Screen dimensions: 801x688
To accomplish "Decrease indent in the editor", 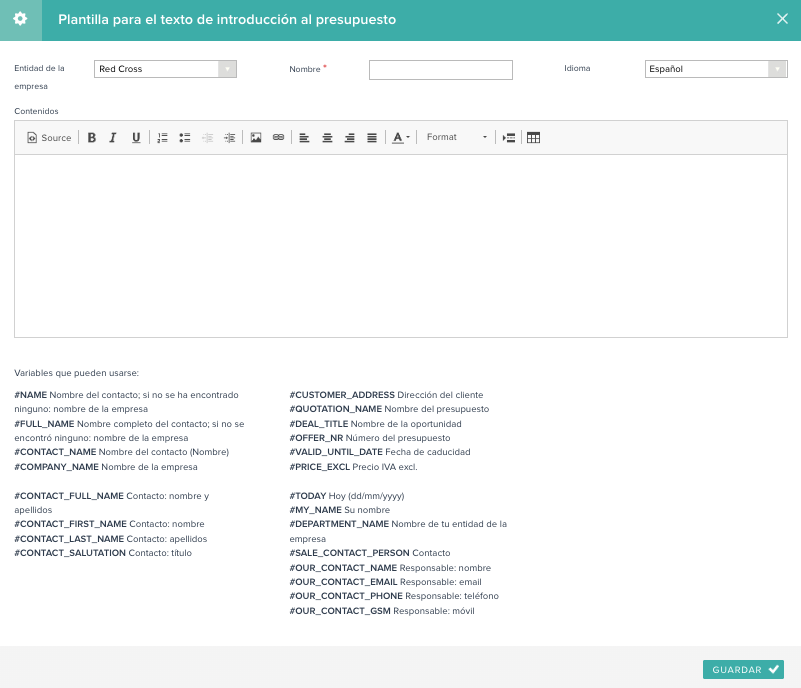I will pyautogui.click(x=207, y=137).
